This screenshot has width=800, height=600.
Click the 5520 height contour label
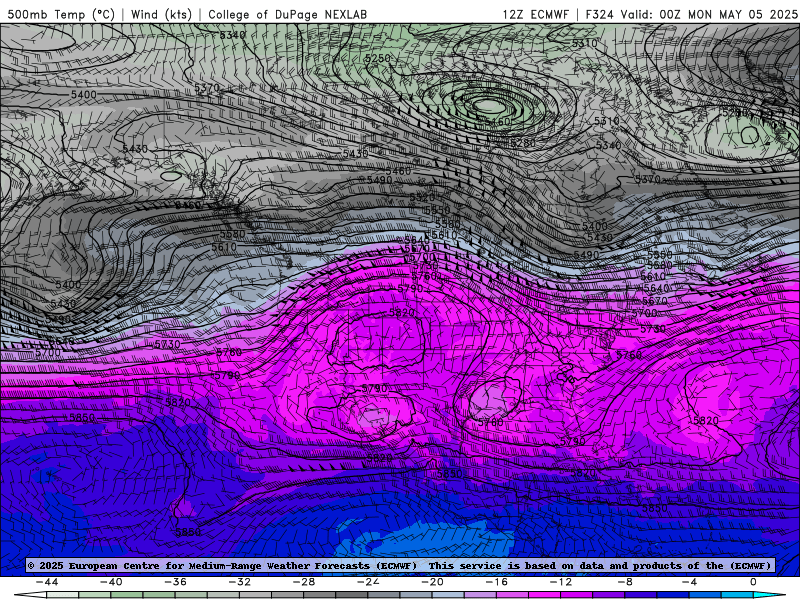tap(422, 197)
